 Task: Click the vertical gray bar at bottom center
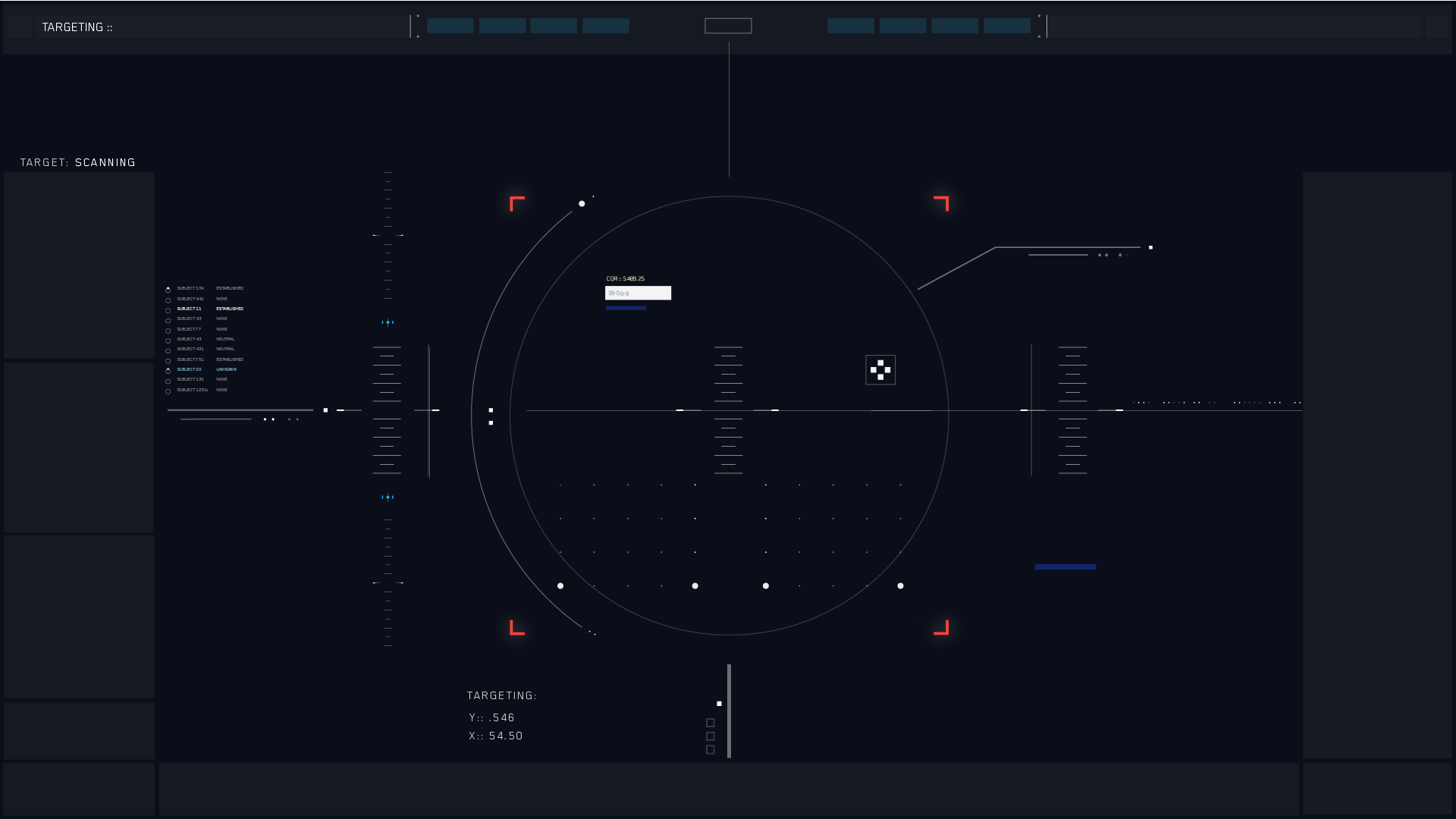(x=729, y=711)
